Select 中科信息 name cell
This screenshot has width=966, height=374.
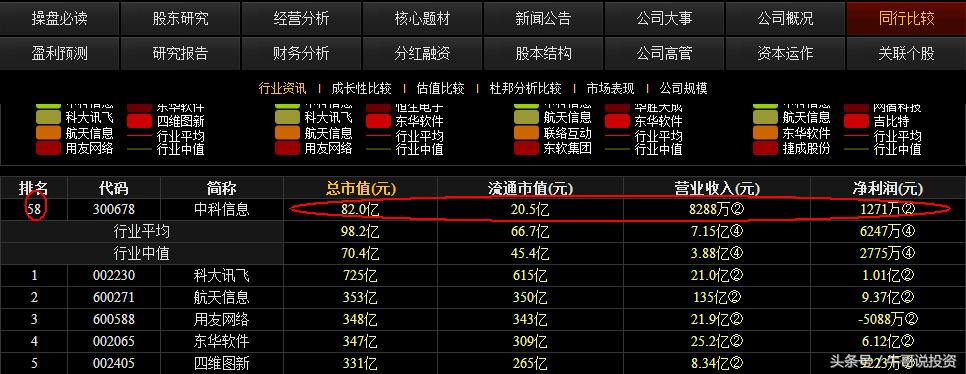point(222,209)
